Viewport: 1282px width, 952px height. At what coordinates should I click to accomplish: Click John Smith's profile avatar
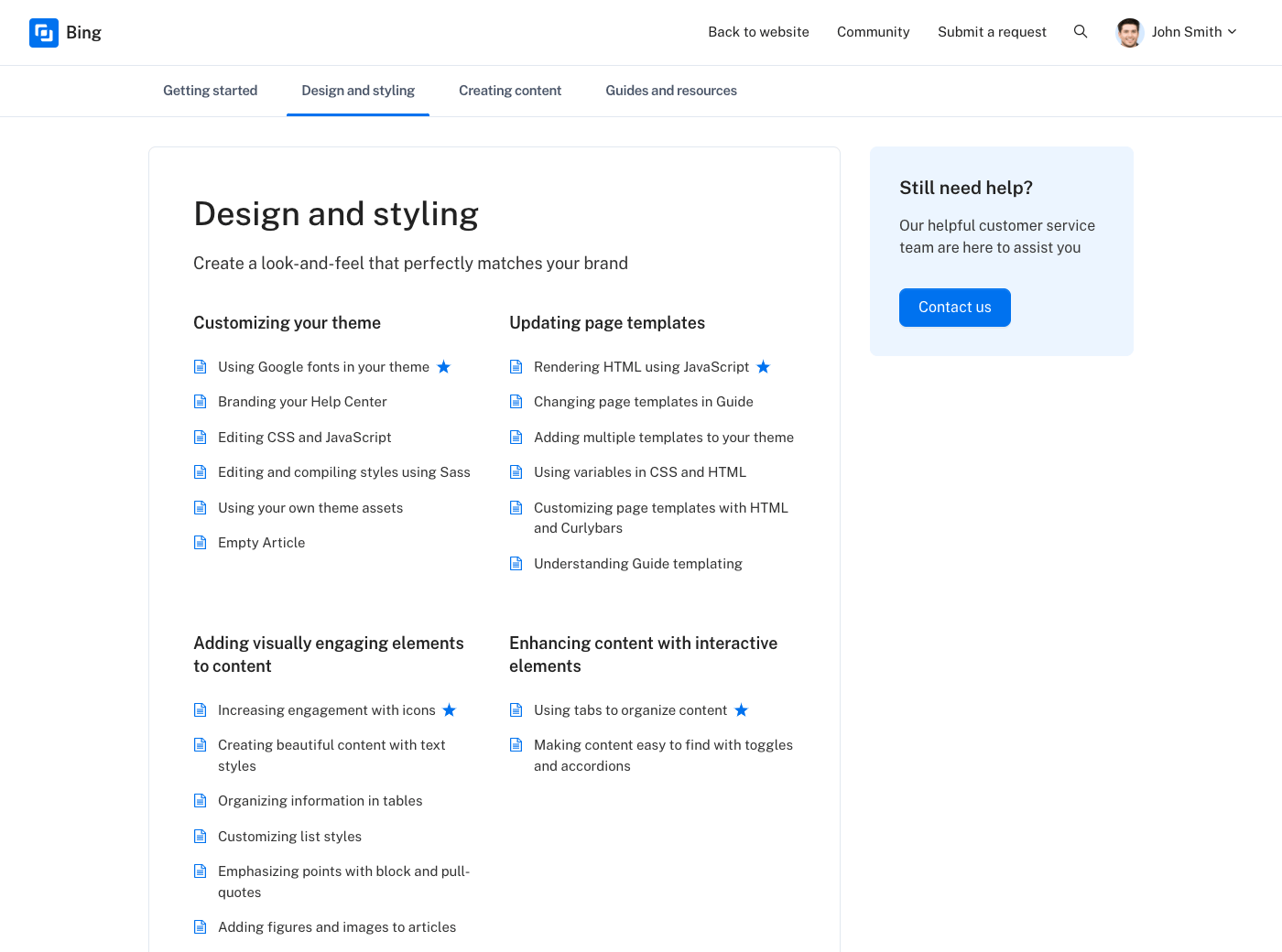tap(1130, 32)
